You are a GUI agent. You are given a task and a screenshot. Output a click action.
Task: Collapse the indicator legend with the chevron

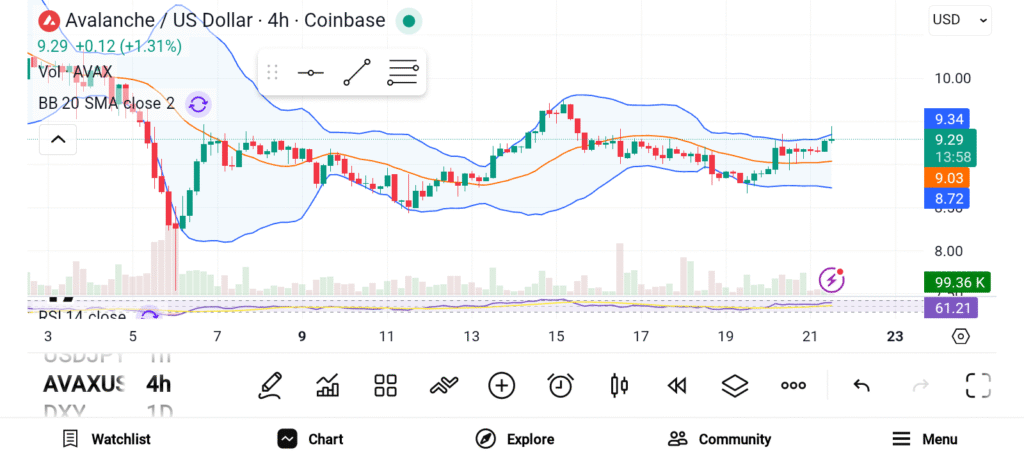(x=58, y=139)
